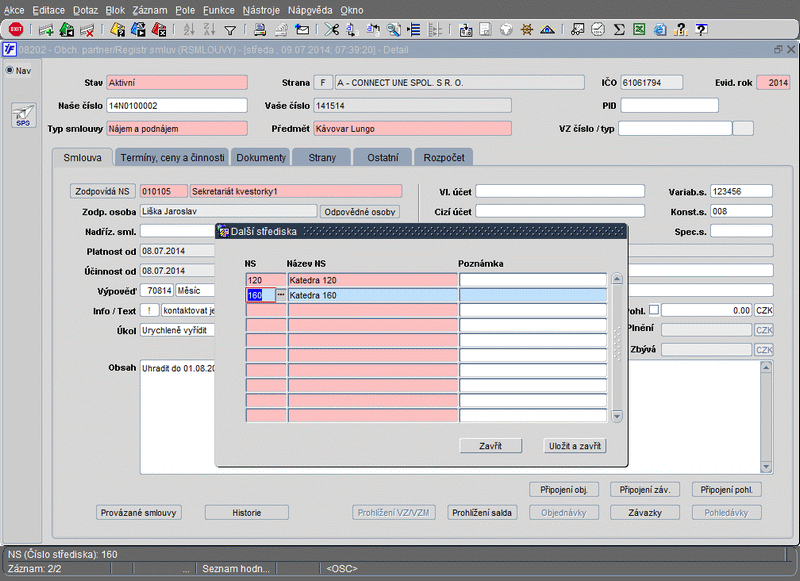This screenshot has width=800, height=581.
Task: Click the down arrow of dialog scrollbar
Action: pyautogui.click(x=617, y=416)
